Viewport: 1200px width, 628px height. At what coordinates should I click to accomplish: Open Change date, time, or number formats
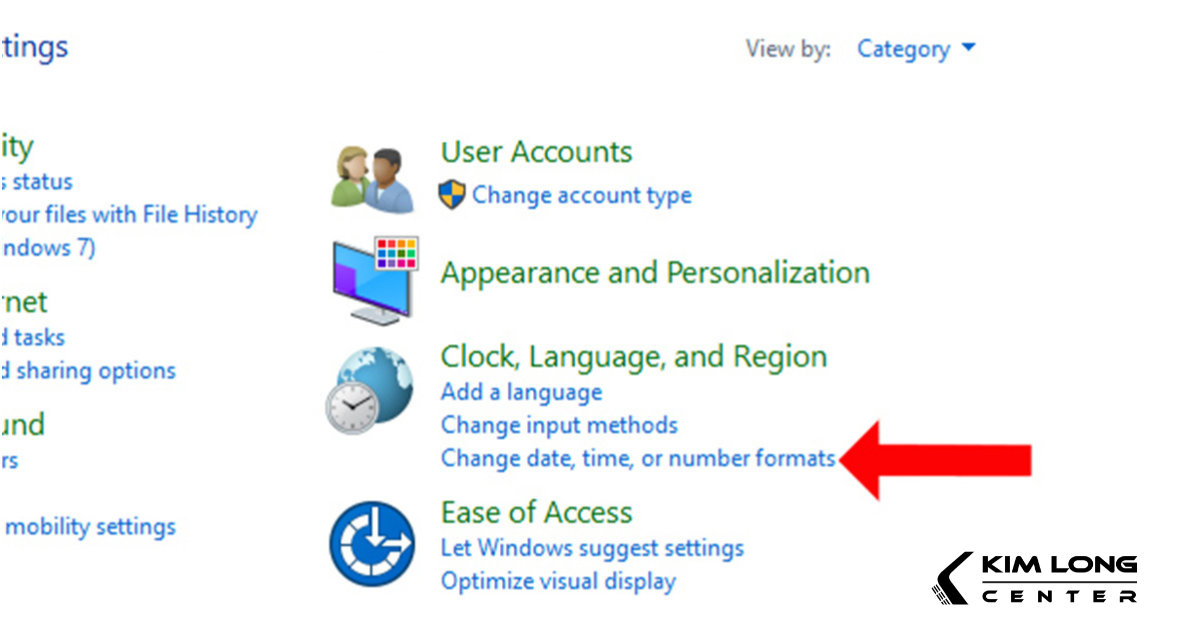(637, 458)
